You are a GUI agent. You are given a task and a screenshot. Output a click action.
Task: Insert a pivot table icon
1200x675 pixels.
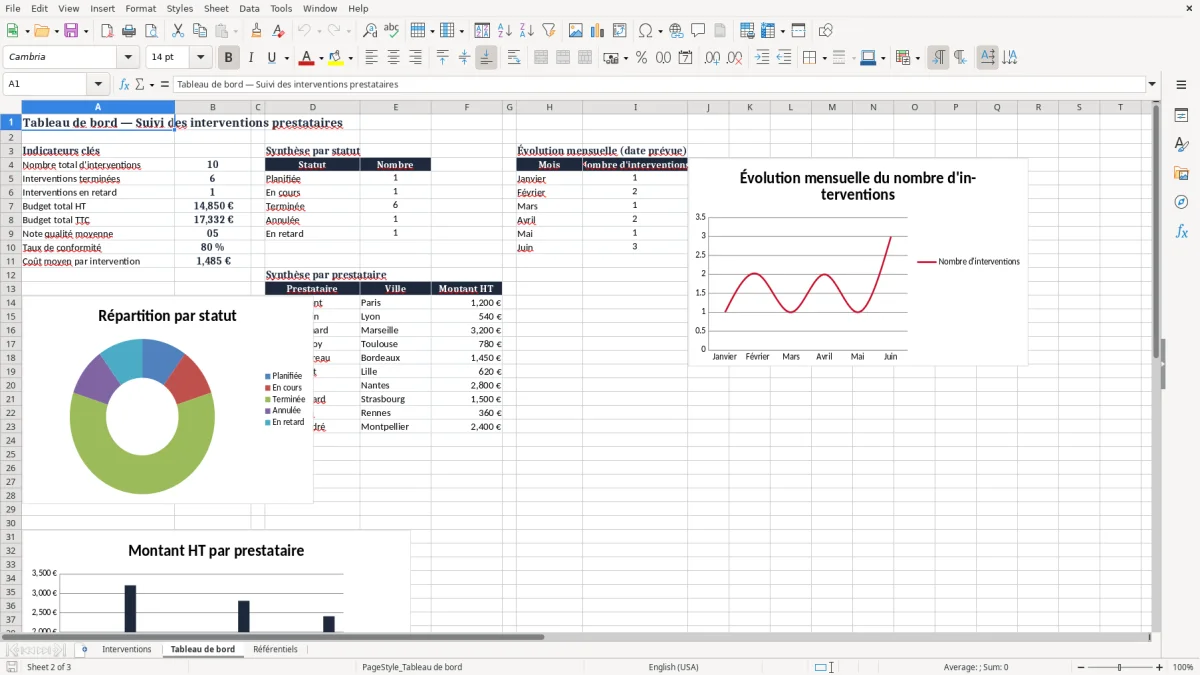point(620,31)
